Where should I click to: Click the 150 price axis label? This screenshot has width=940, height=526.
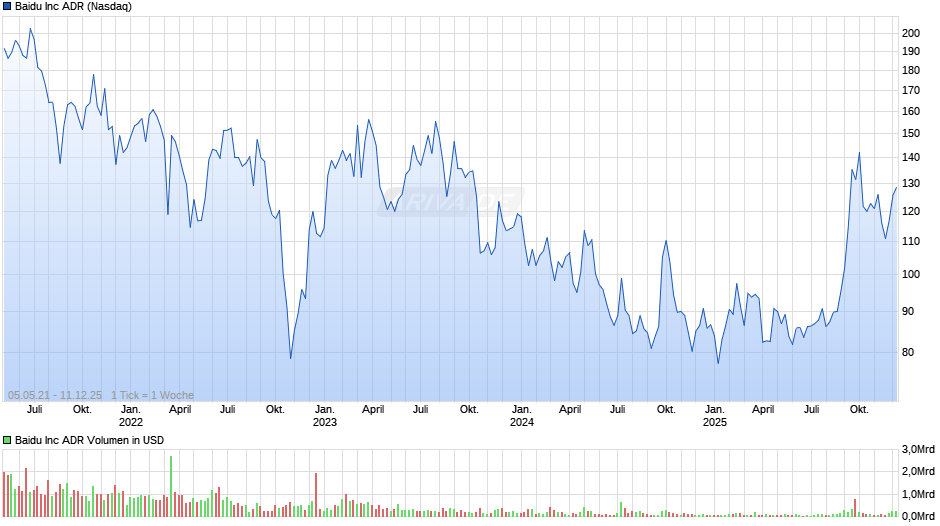911,134
